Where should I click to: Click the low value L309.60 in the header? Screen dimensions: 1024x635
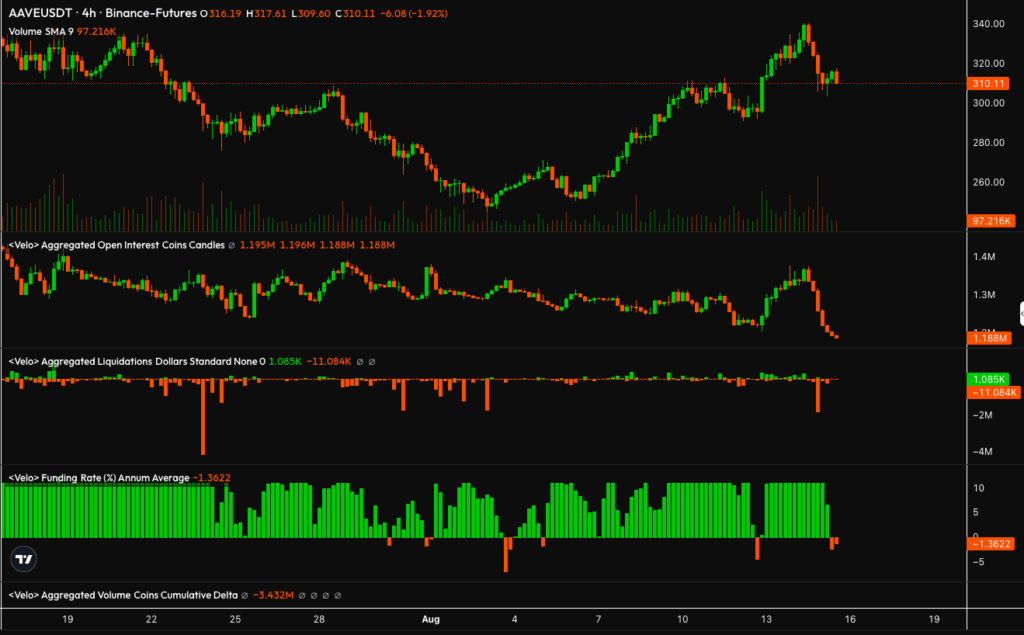pos(310,14)
